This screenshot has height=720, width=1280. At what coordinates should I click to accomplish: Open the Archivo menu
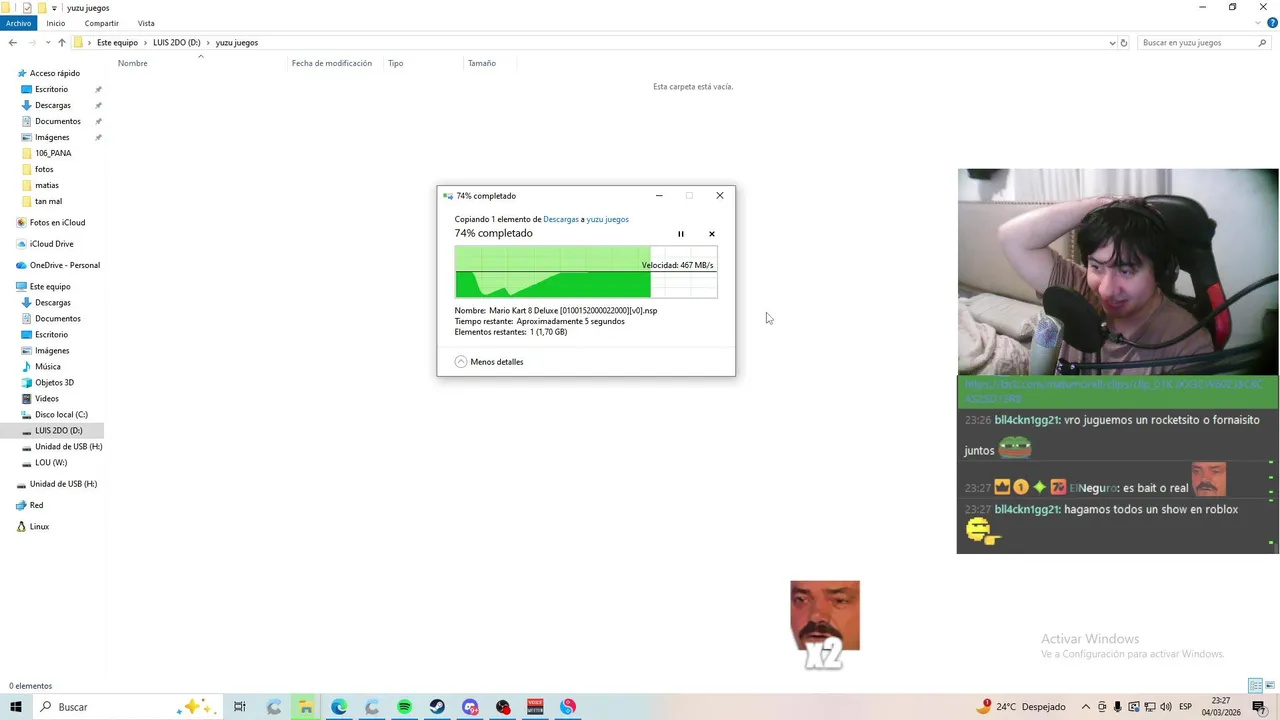click(18, 23)
